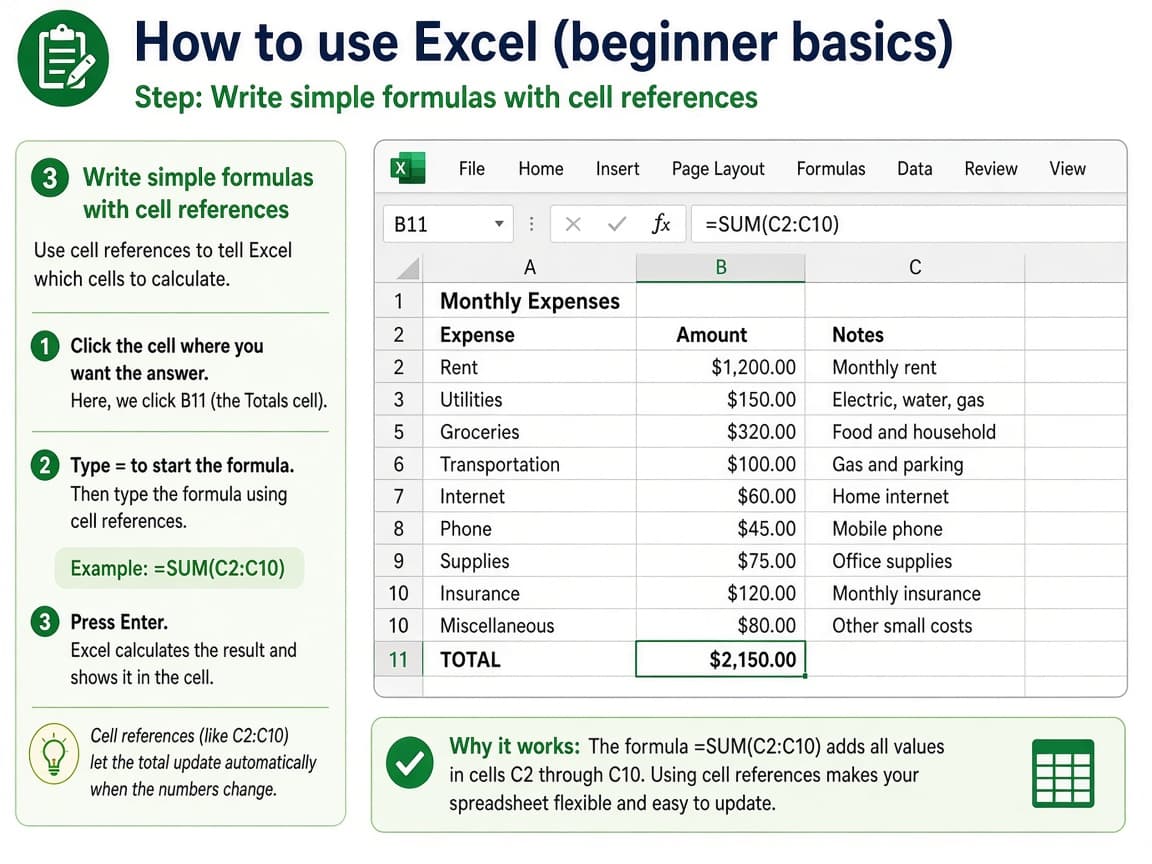Screen dimensions: 1152x864
Task: Select the $100.00 amount cell
Action: 721,464
